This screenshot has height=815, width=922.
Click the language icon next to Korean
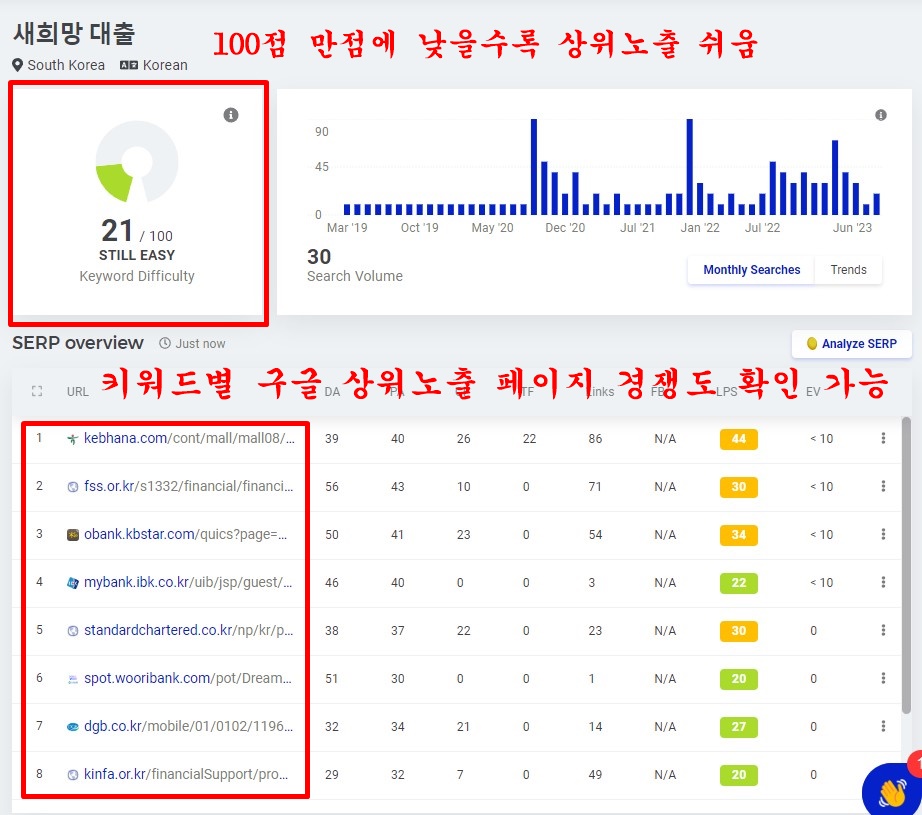(x=129, y=65)
